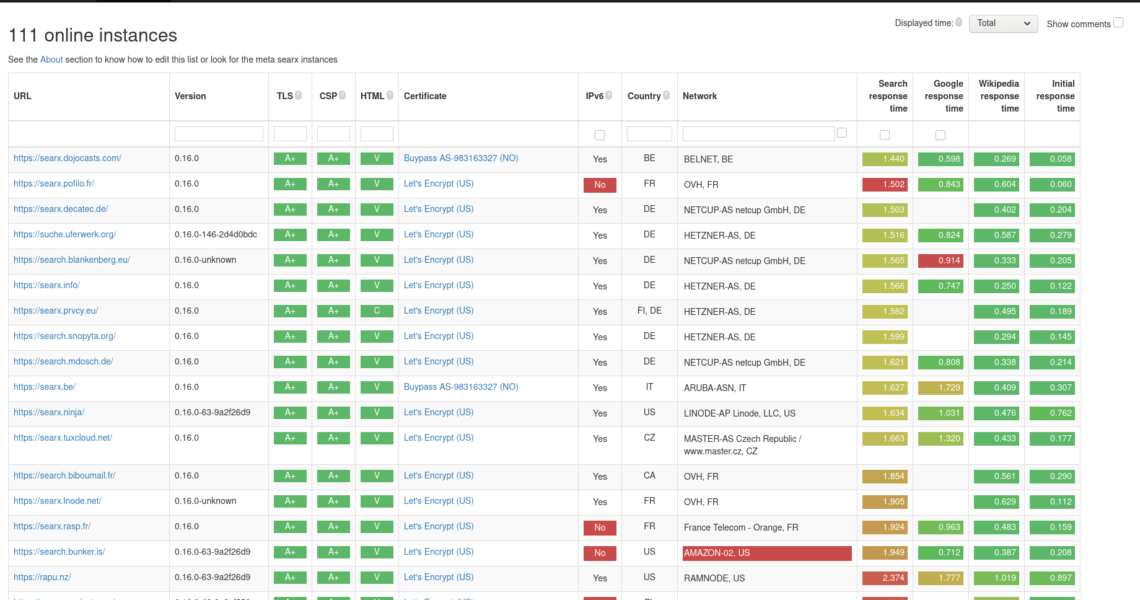This screenshot has width=1140, height=600.
Task: Open the searx.dojocasts.com instance link
Action: coord(67,158)
